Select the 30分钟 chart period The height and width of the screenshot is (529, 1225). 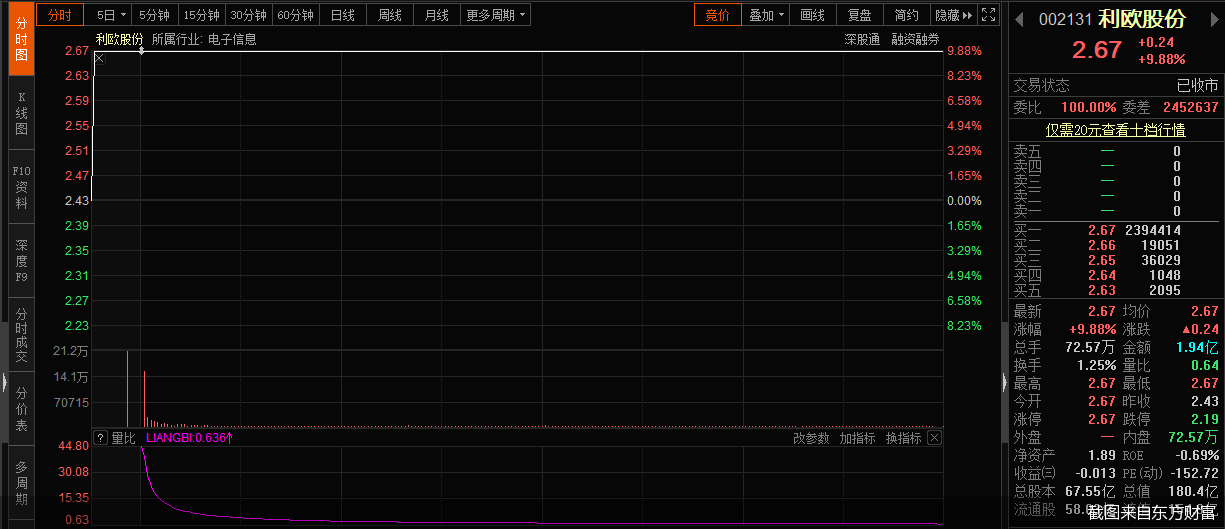point(248,15)
